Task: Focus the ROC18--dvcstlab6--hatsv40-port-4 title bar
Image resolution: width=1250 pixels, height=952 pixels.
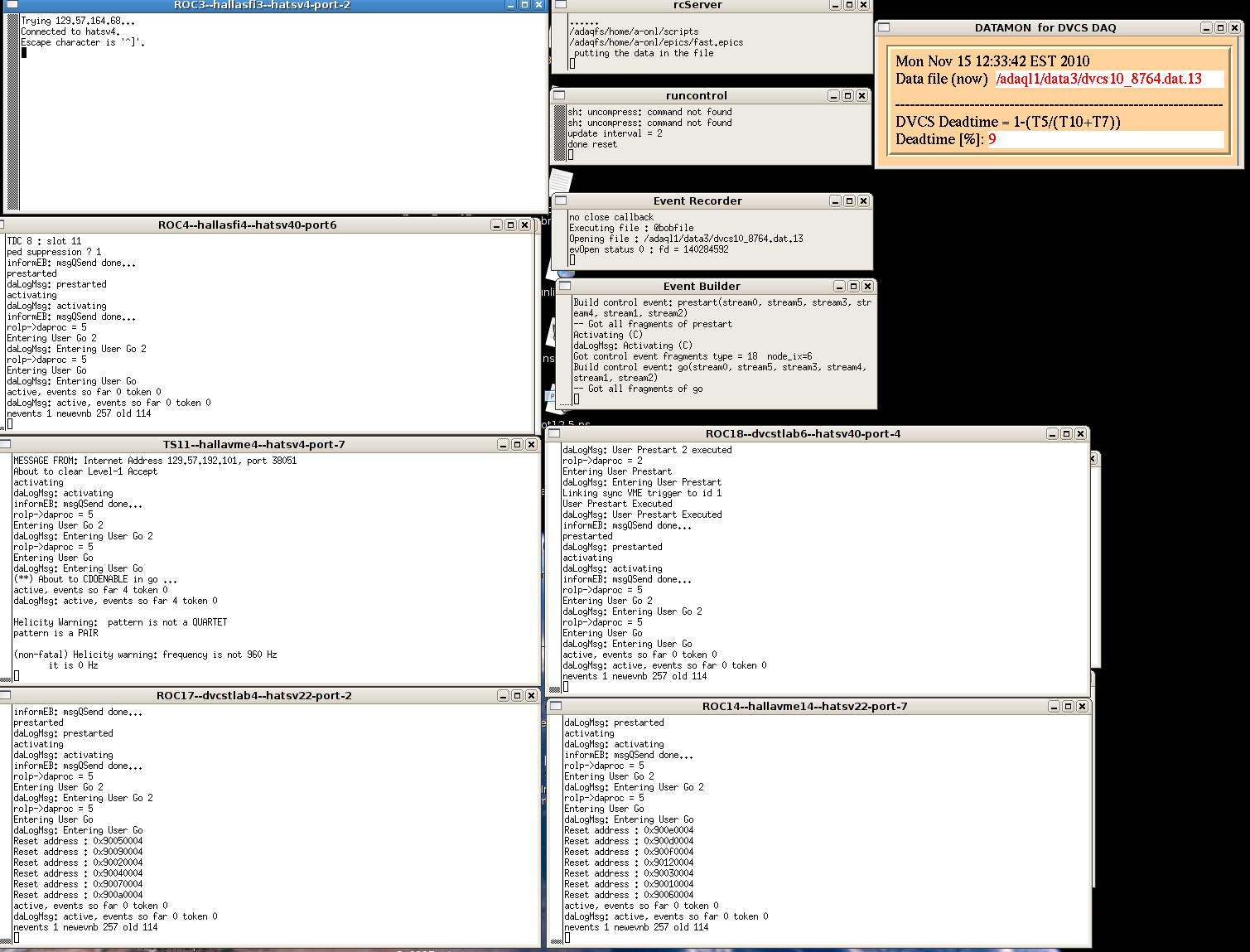Action: pyautogui.click(x=803, y=433)
